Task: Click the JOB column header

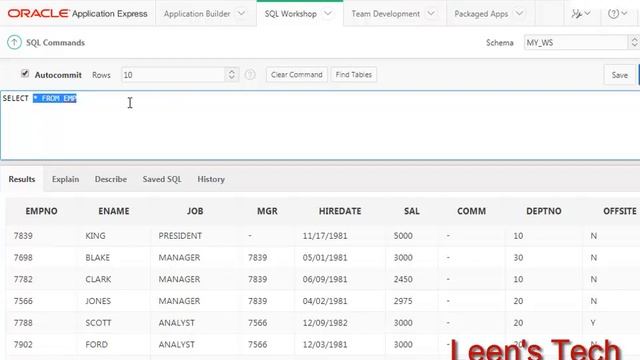Action: 195,211
